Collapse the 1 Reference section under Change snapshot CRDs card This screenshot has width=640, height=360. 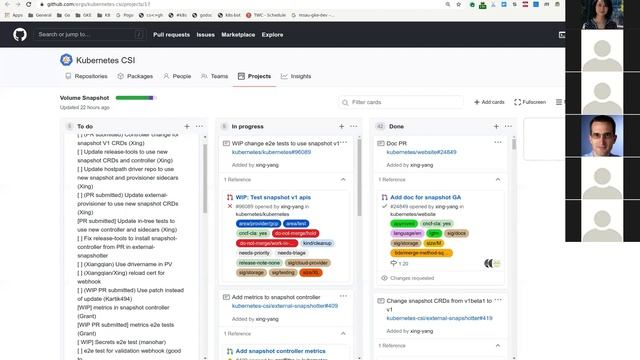[x=498, y=346]
